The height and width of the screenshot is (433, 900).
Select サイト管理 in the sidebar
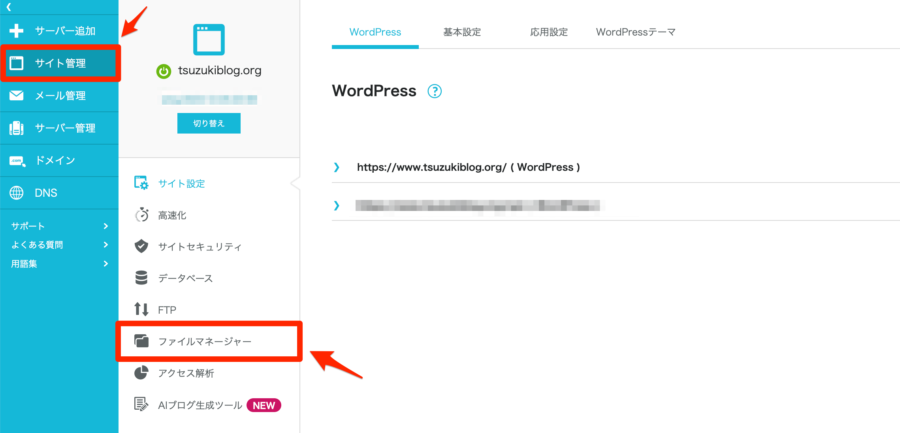(59, 63)
